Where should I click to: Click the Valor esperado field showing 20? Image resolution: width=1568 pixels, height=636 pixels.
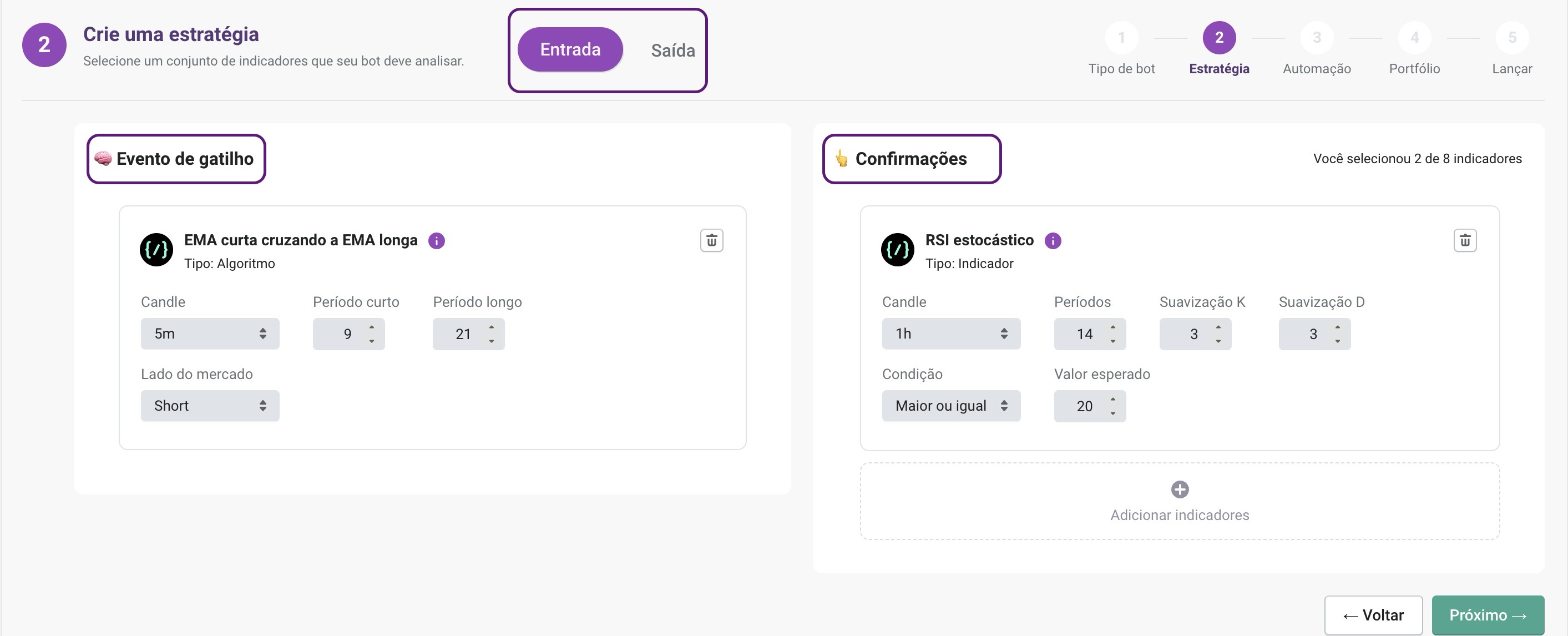(x=1090, y=406)
